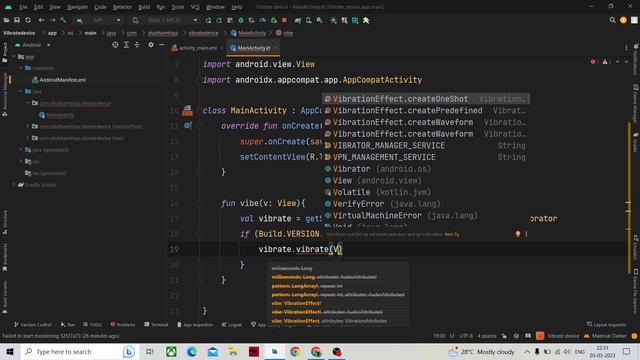
Task: Open Project panel gear options
Action: point(151,45)
